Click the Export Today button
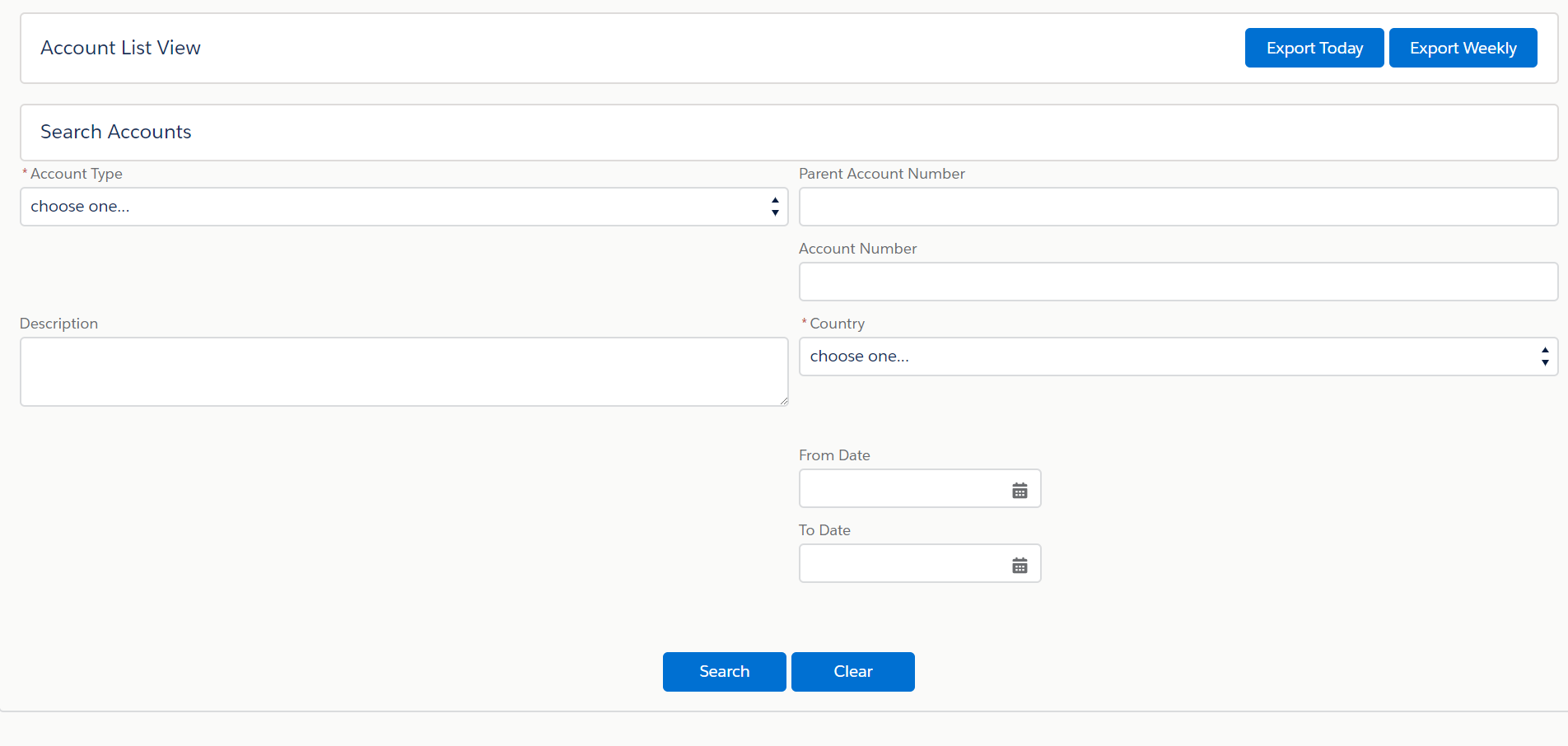This screenshot has height=746, width=1568. pyautogui.click(x=1314, y=48)
